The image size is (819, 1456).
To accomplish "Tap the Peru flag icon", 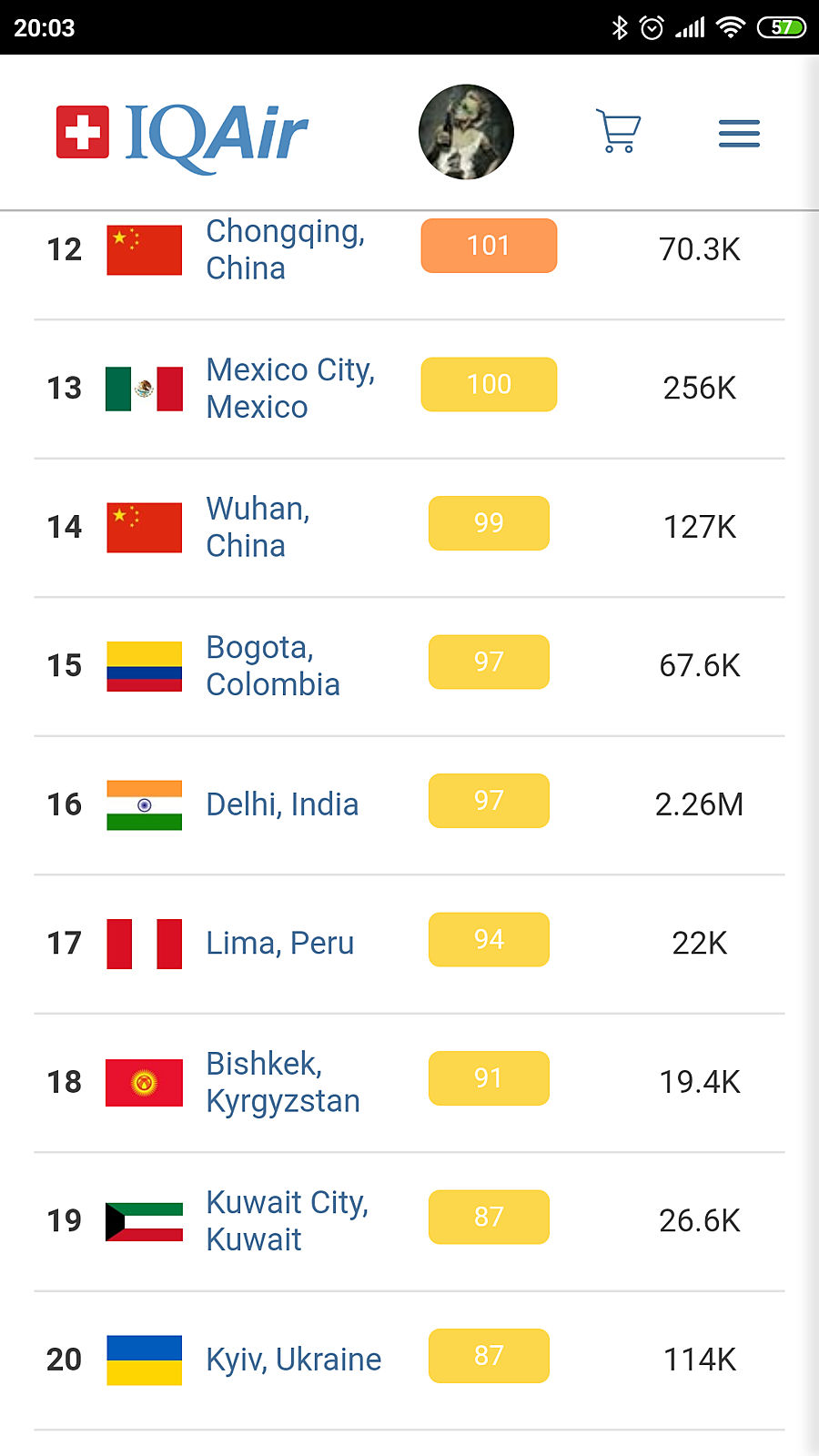I will 144,944.
